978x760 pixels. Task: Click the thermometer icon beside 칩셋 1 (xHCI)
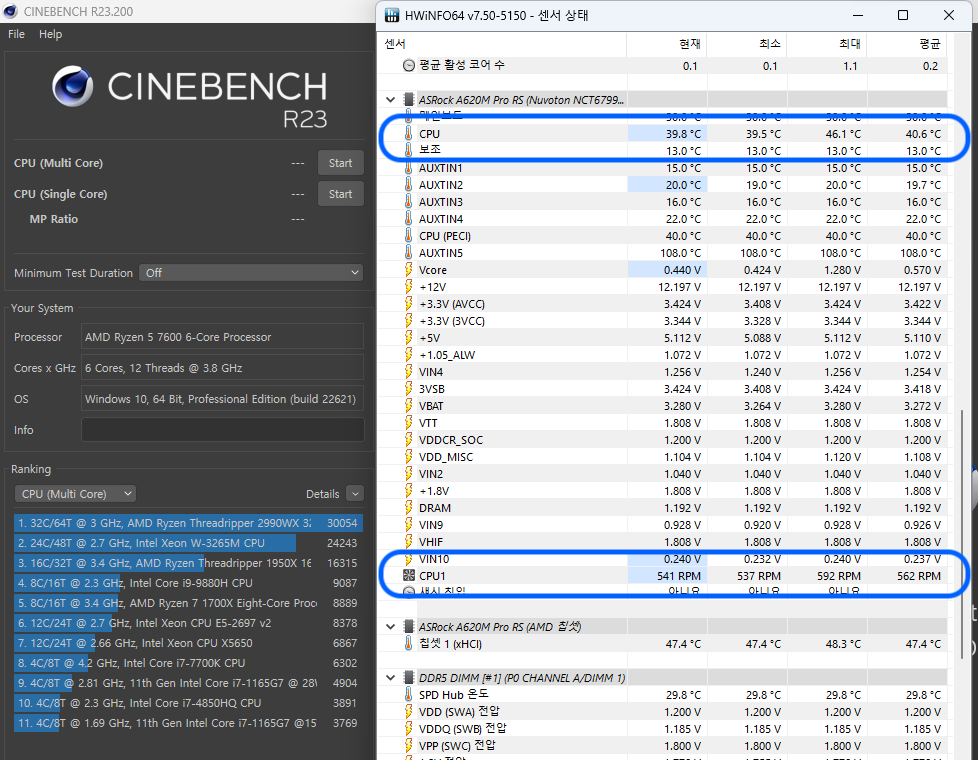[409, 643]
